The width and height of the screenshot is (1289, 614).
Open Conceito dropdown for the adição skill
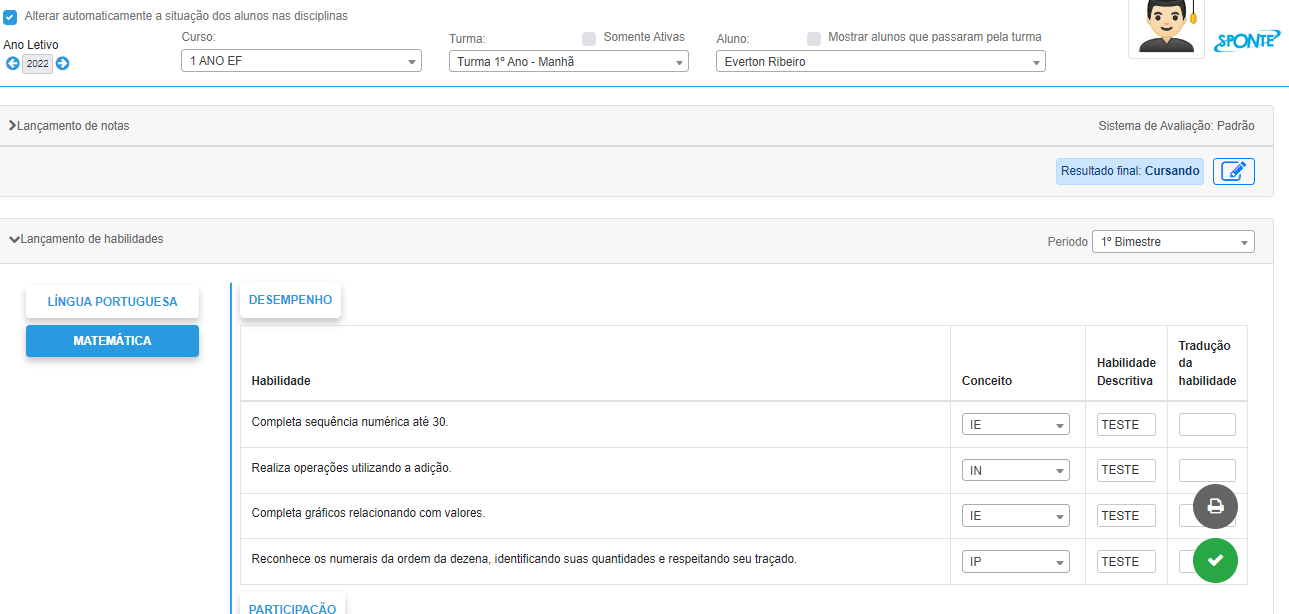pyautogui.click(x=1015, y=470)
